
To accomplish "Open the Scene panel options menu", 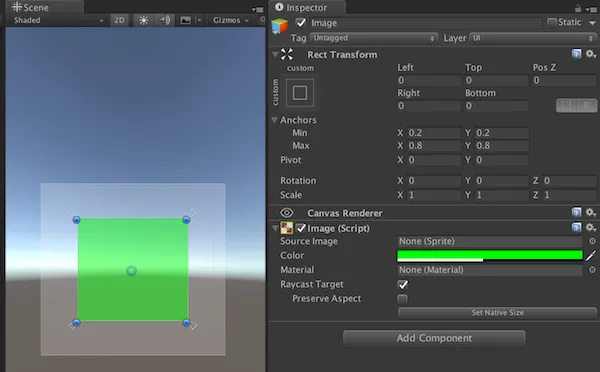I will tap(258, 9).
